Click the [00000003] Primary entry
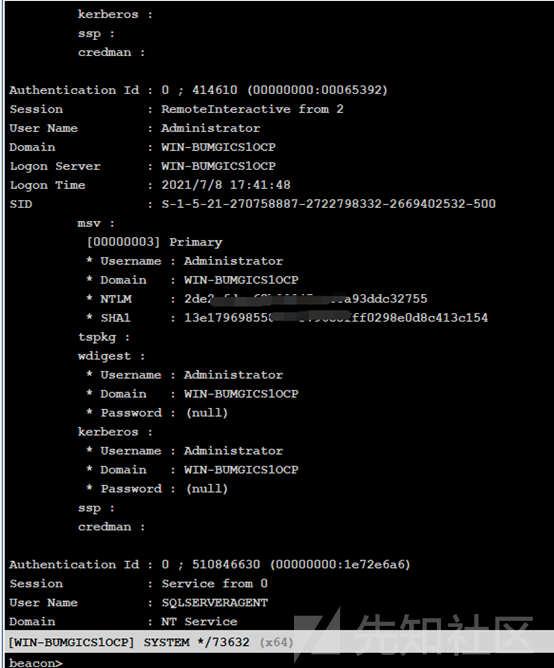The width and height of the screenshot is (554, 668). (154, 242)
